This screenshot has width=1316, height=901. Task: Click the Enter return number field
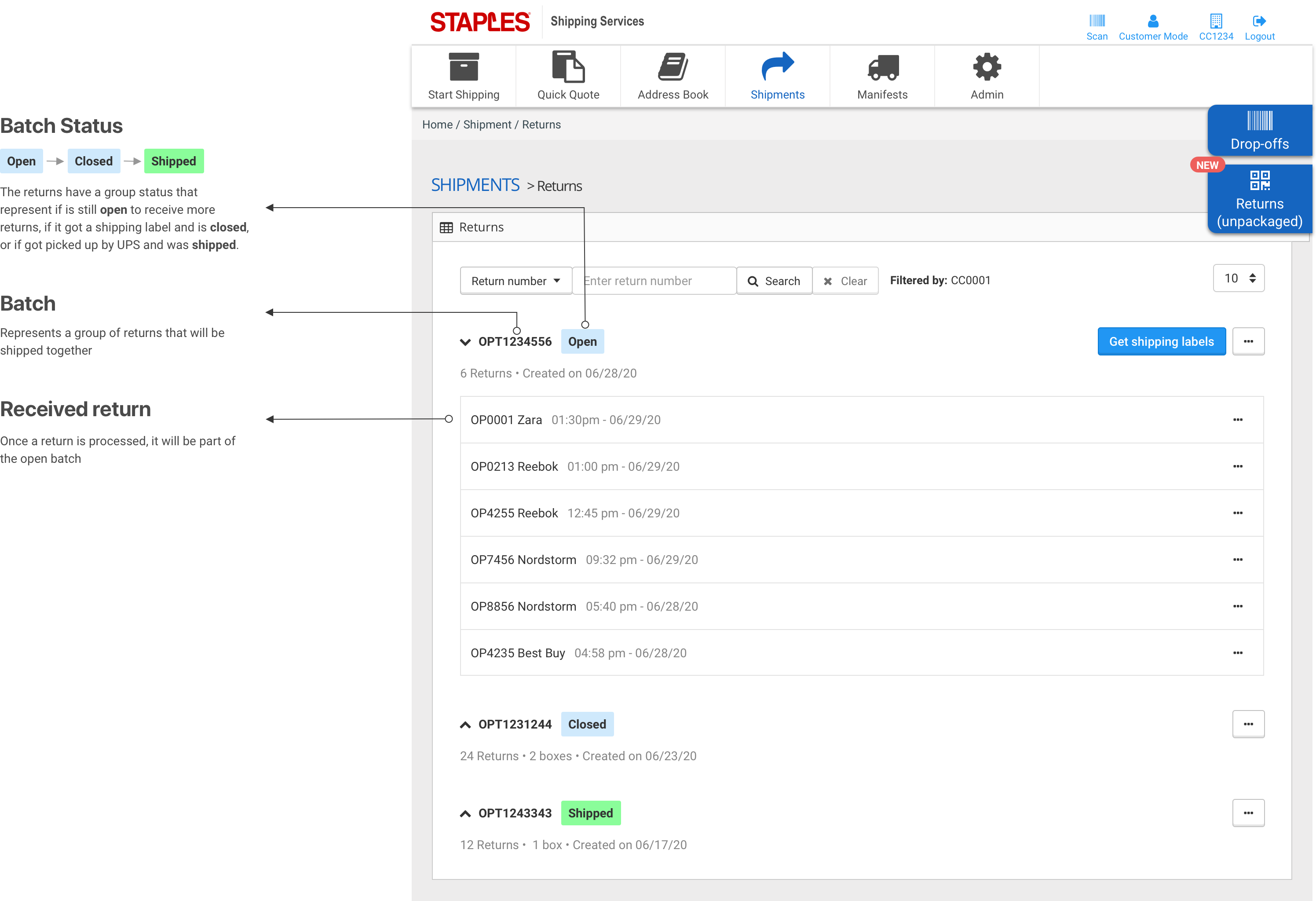click(x=654, y=281)
